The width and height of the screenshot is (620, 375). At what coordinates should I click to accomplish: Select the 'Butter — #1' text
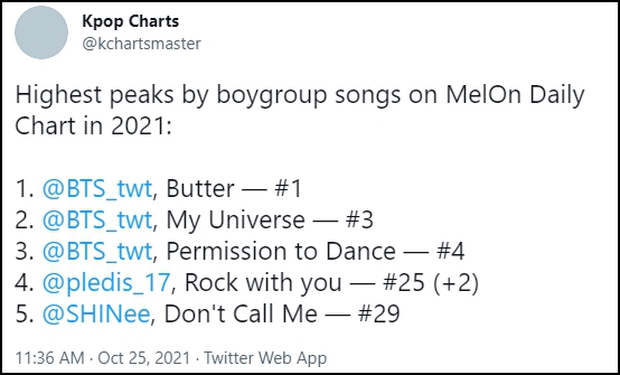point(234,189)
